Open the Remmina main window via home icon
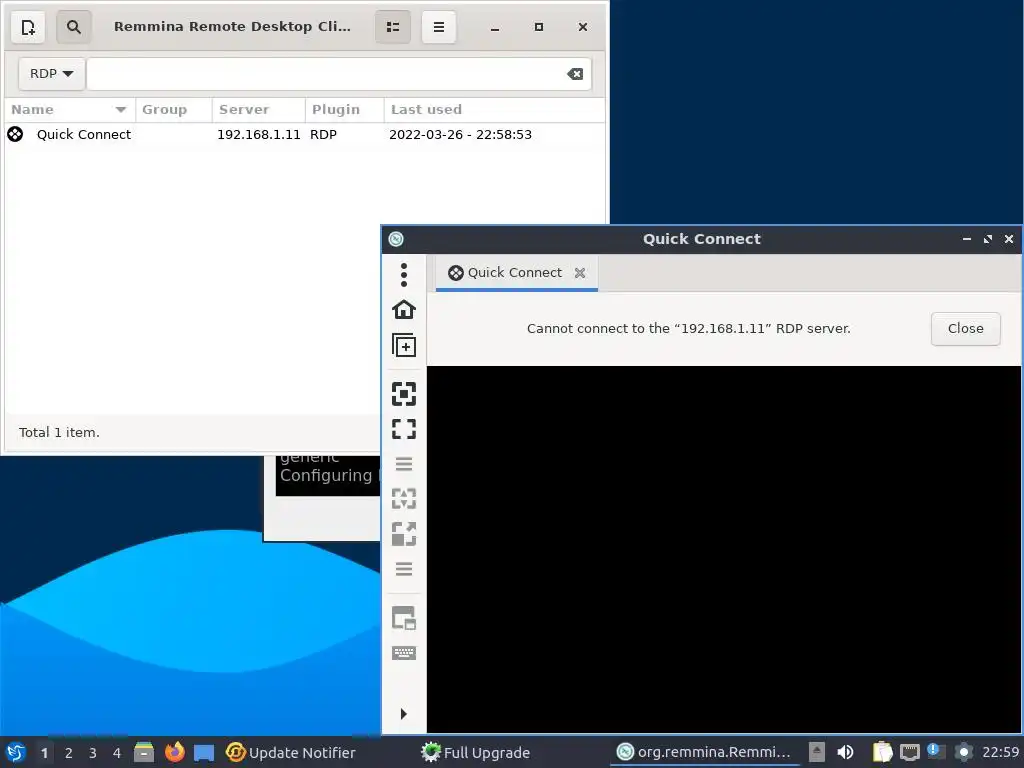This screenshot has height=768, width=1024. click(404, 310)
